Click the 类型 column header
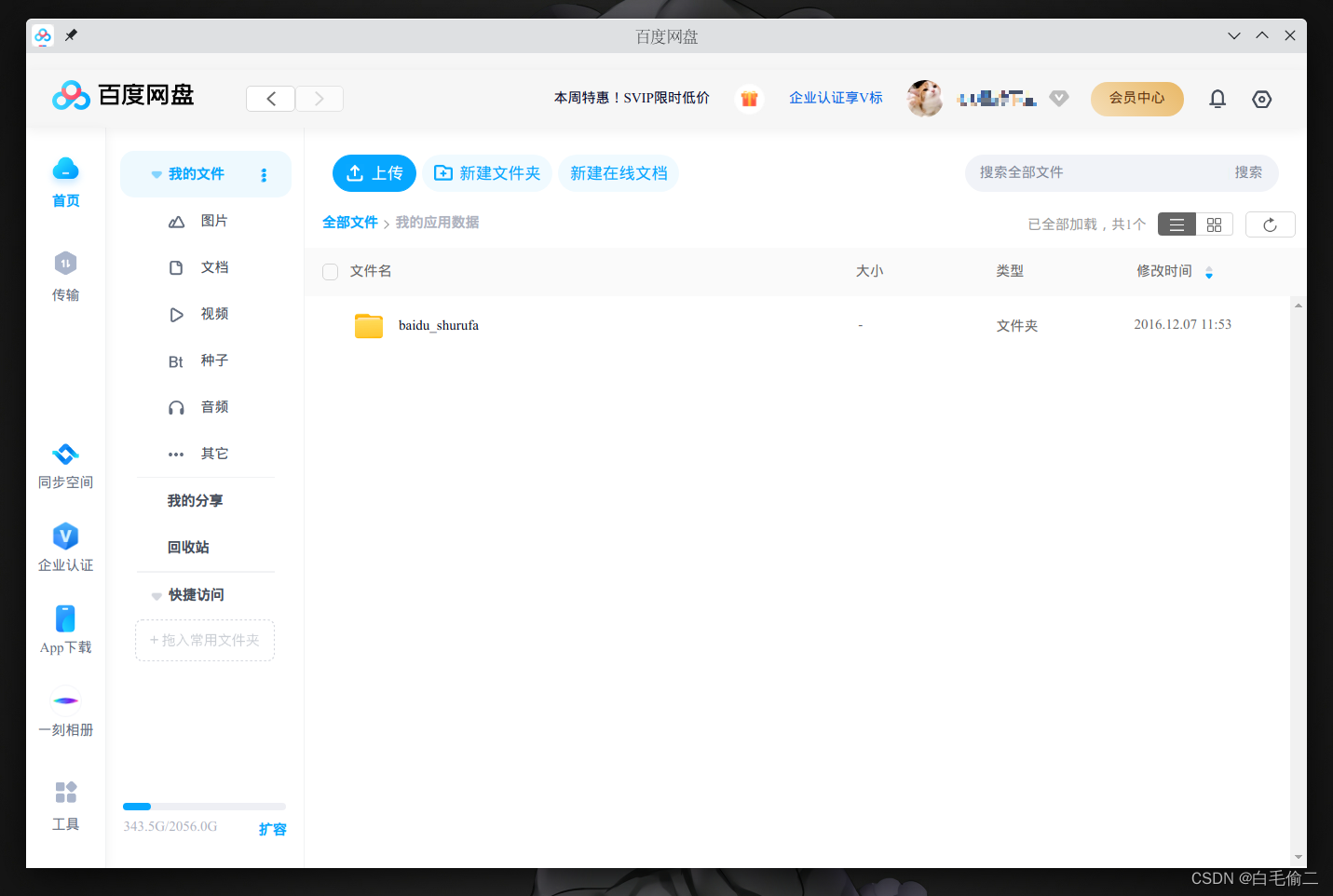1333x896 pixels. point(1010,271)
